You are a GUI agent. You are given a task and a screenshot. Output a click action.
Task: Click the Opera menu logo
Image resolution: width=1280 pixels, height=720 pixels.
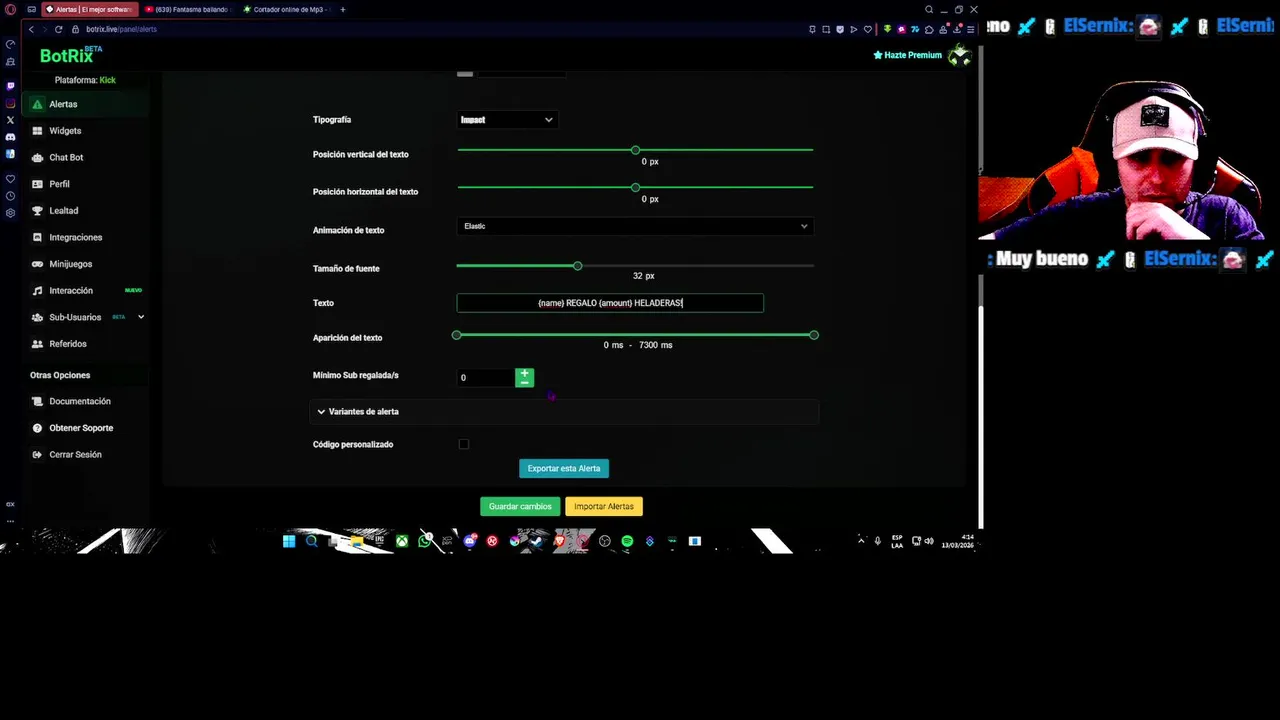[x=11, y=10]
